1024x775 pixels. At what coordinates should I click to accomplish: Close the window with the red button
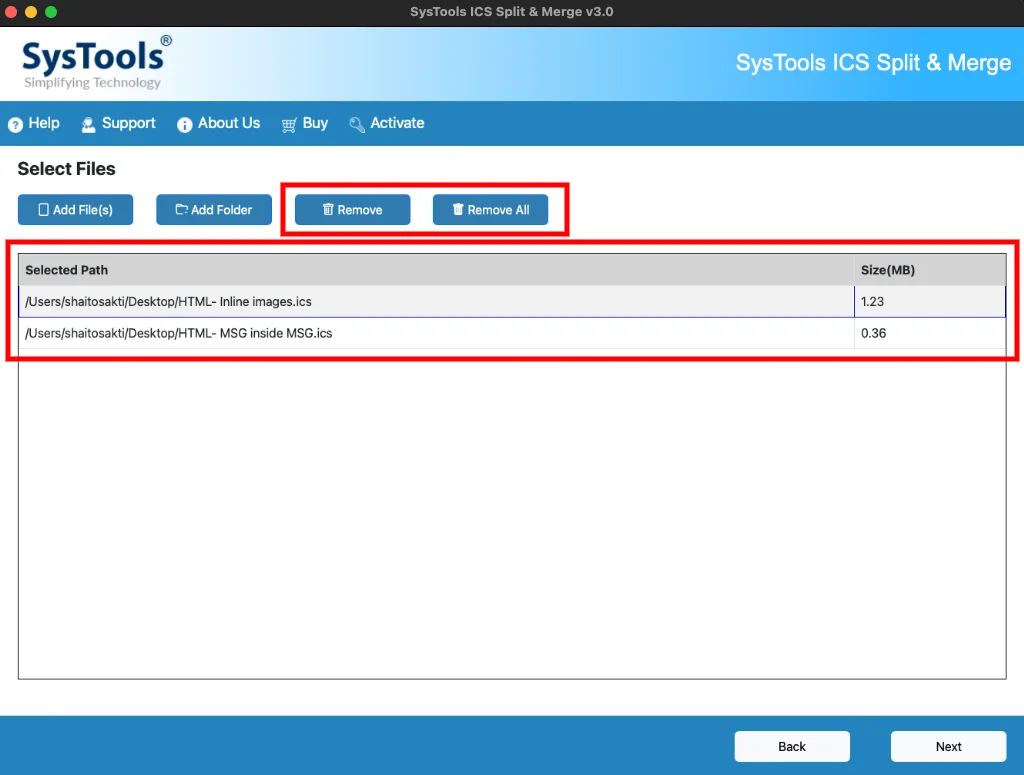(x=10, y=12)
